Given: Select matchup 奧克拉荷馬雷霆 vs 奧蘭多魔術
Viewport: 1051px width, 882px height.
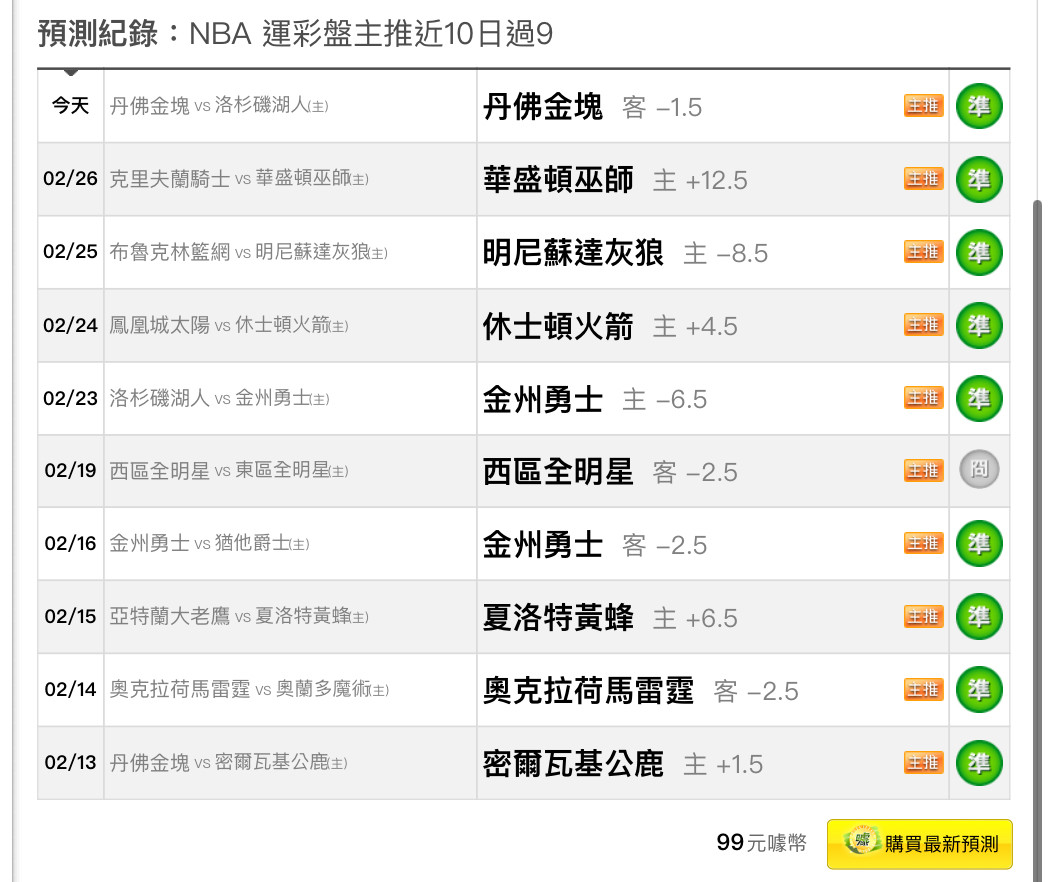Looking at the screenshot, I should tap(249, 690).
